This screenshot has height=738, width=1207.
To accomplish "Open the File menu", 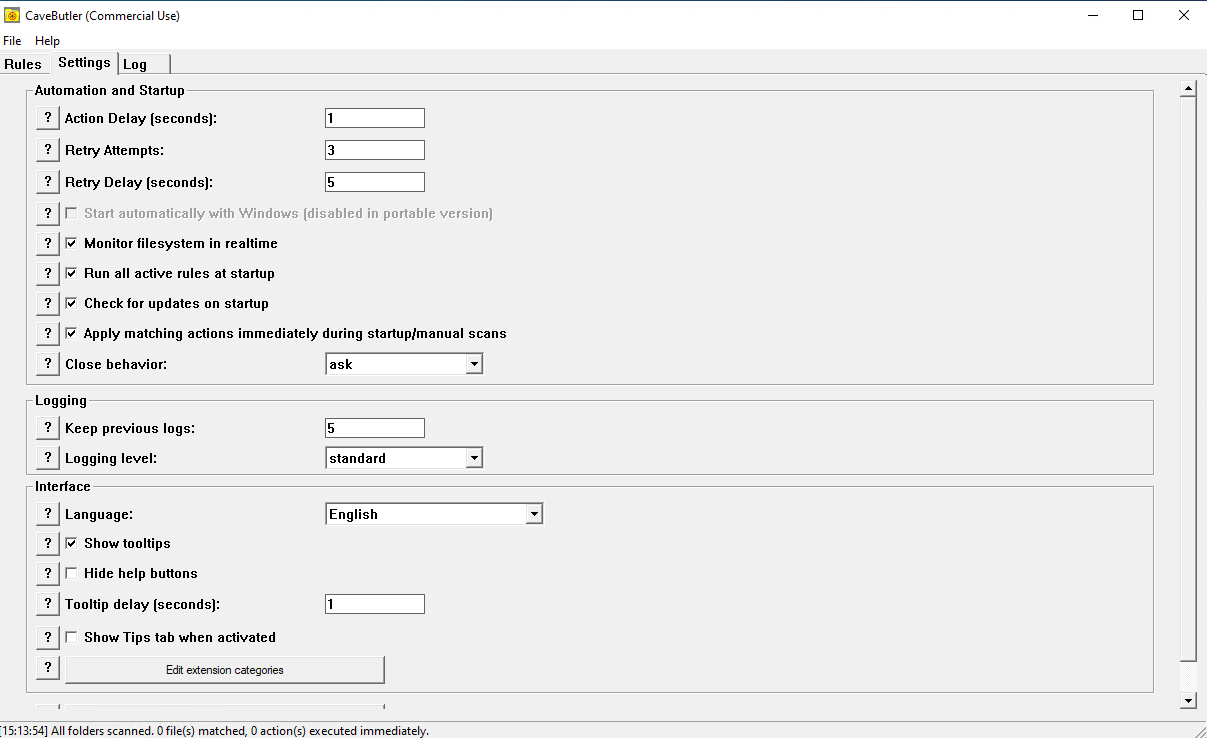I will tap(12, 41).
